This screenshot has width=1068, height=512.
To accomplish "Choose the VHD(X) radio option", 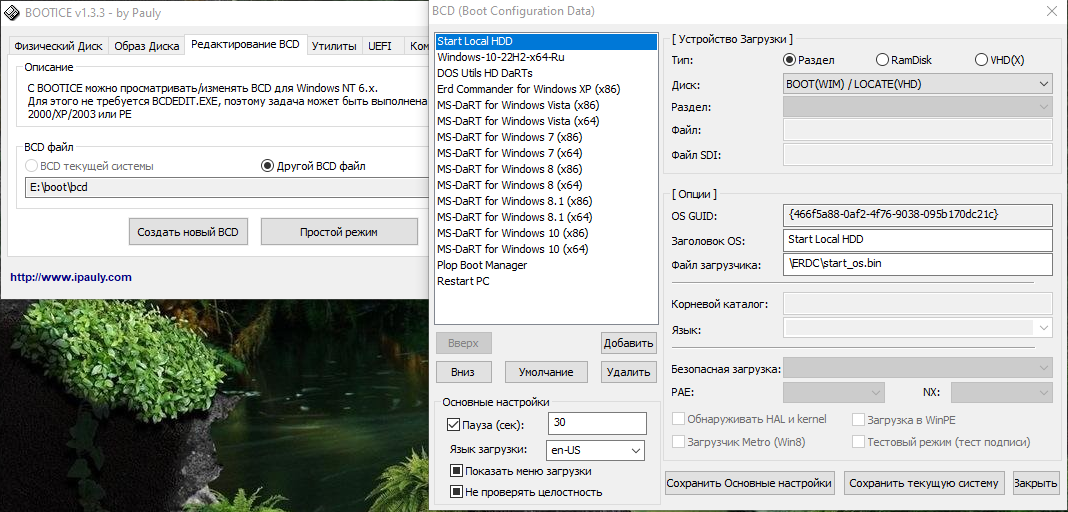I will point(981,60).
